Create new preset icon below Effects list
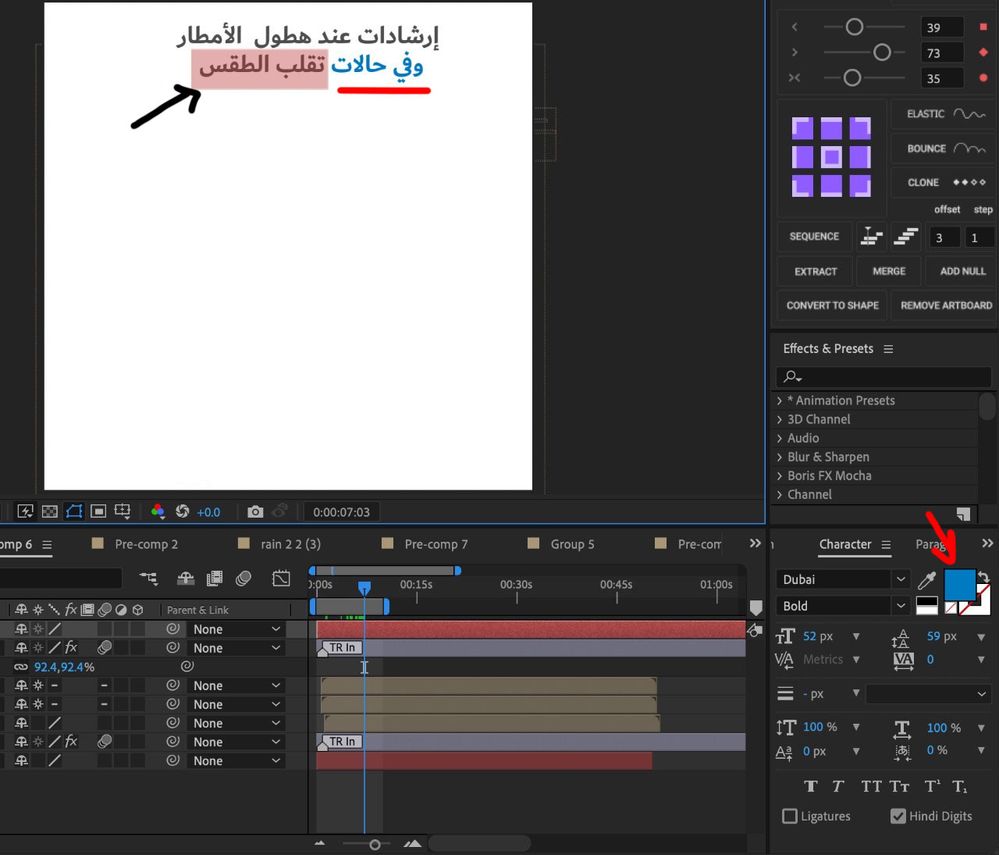Viewport: 999px width, 855px height. 963,514
